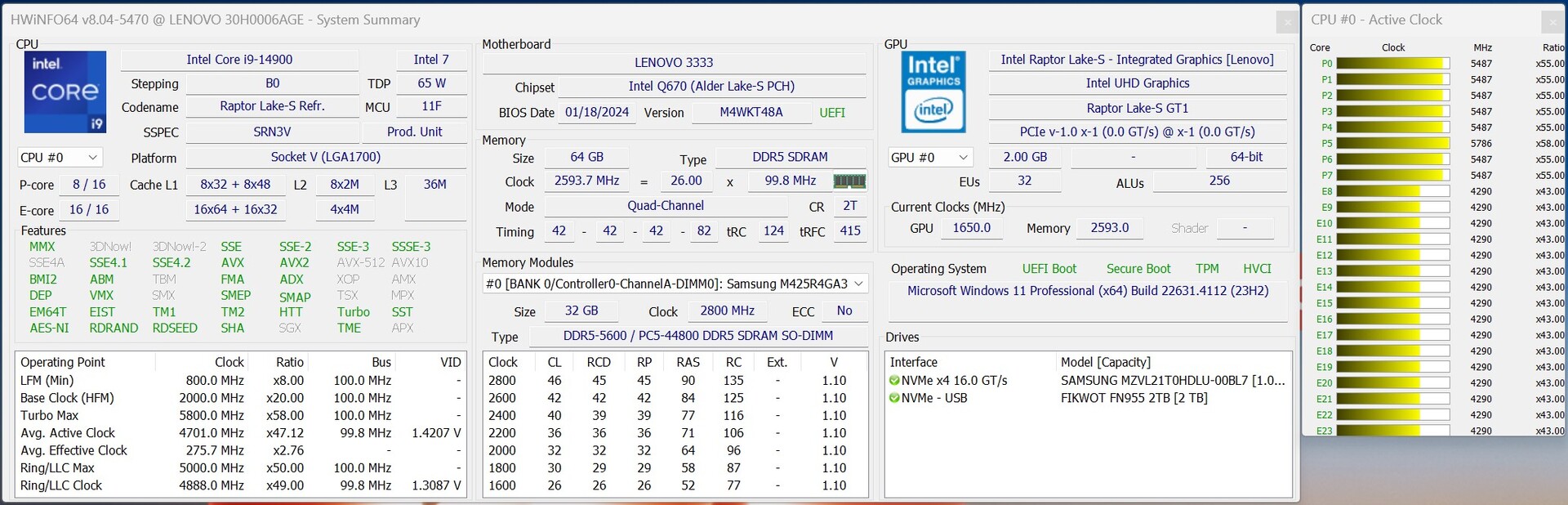Select the BIOS version M4WKT48A

751,112
